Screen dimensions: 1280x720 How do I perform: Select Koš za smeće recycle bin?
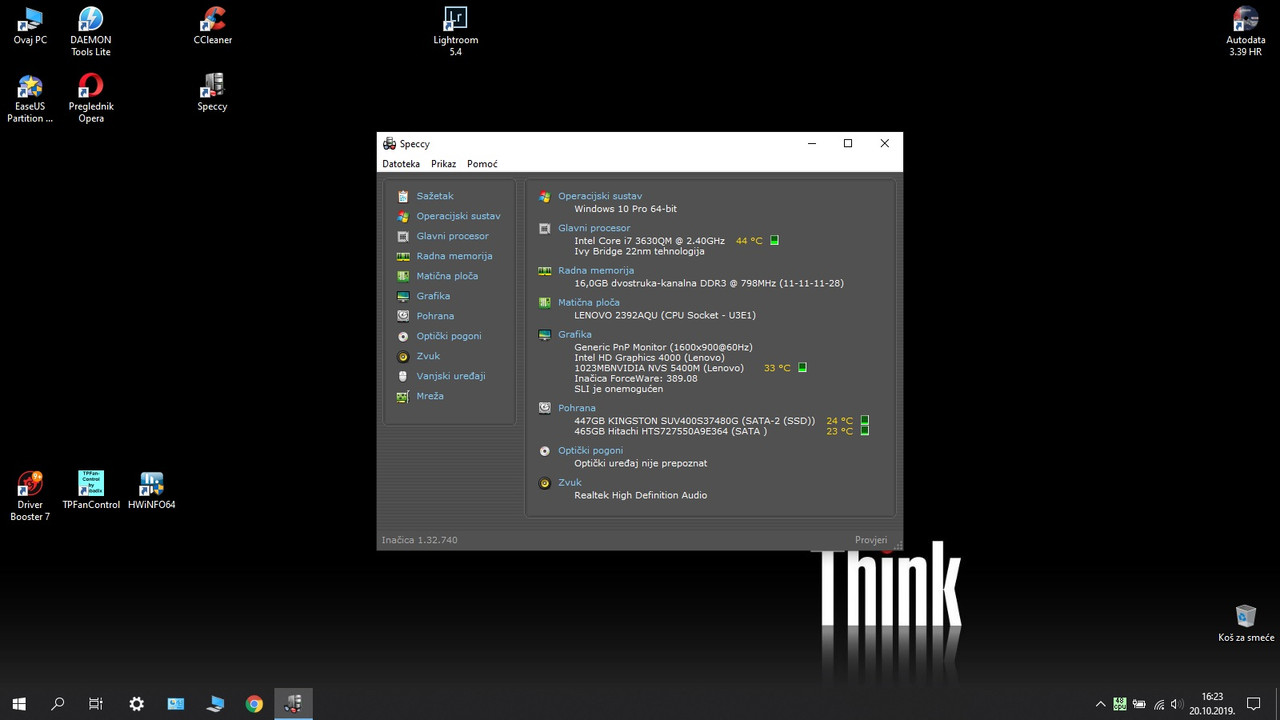1246,623
